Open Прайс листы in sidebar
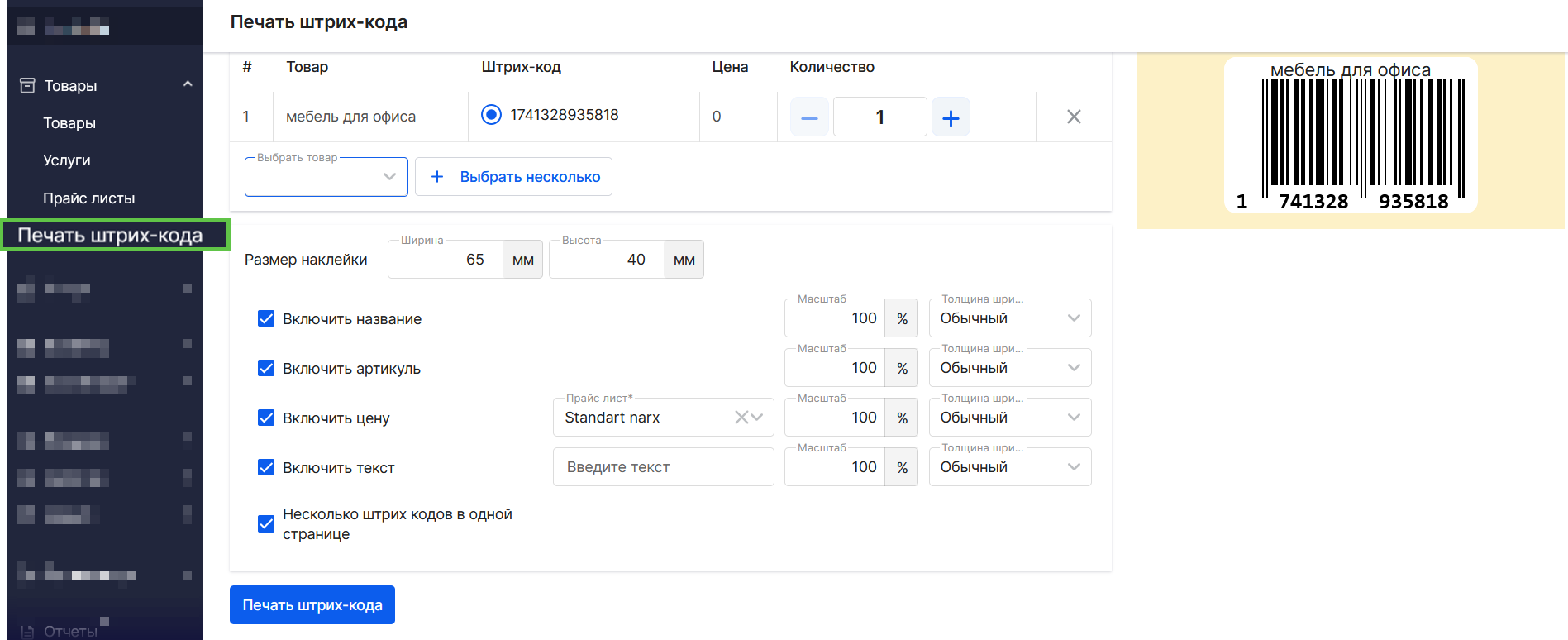 point(88,198)
